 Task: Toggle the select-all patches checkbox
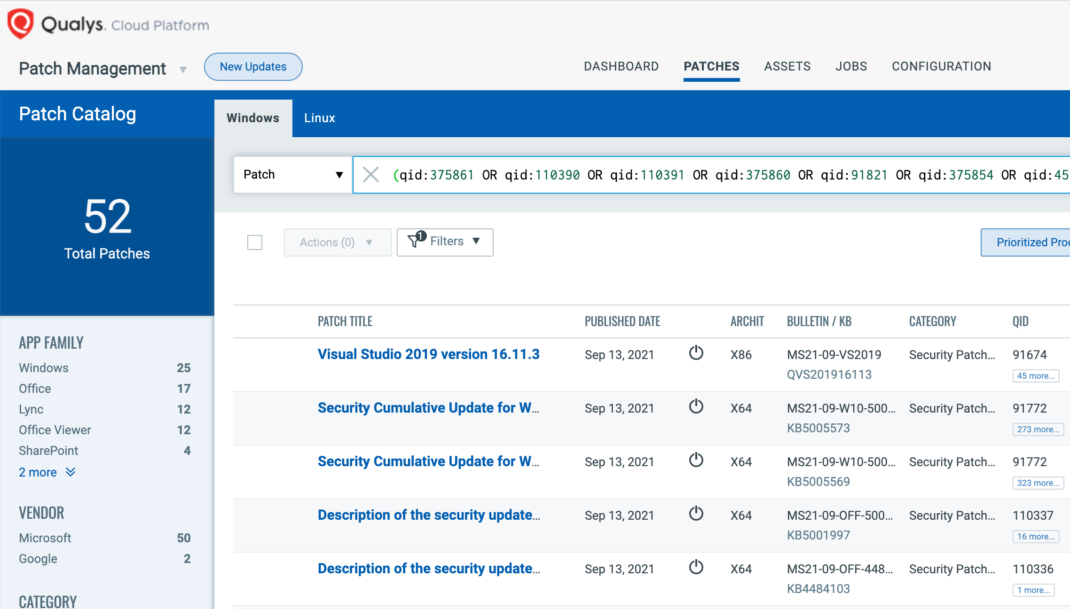pos(255,242)
